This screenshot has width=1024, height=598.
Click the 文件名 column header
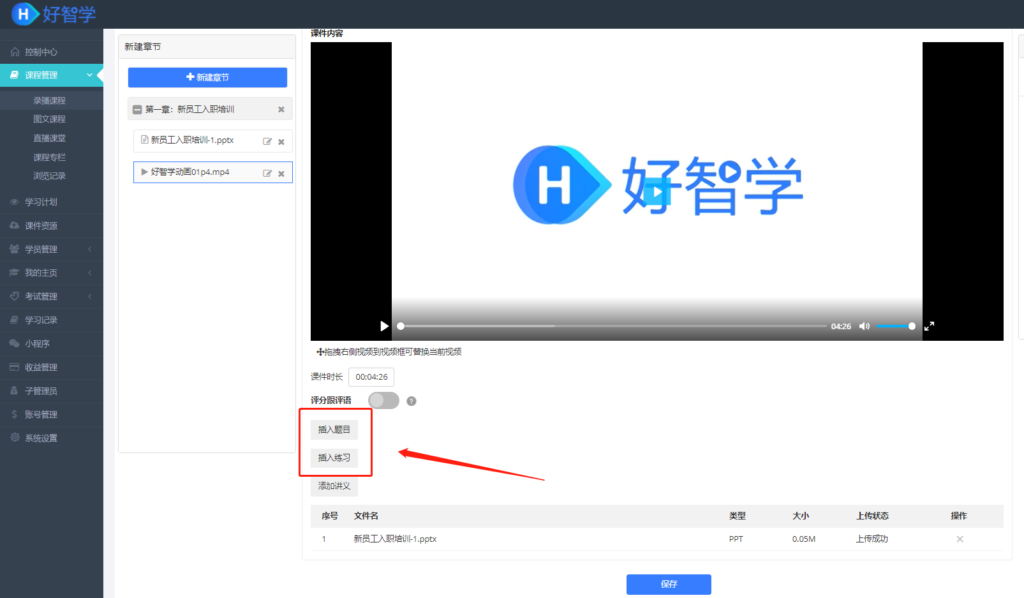click(x=366, y=516)
